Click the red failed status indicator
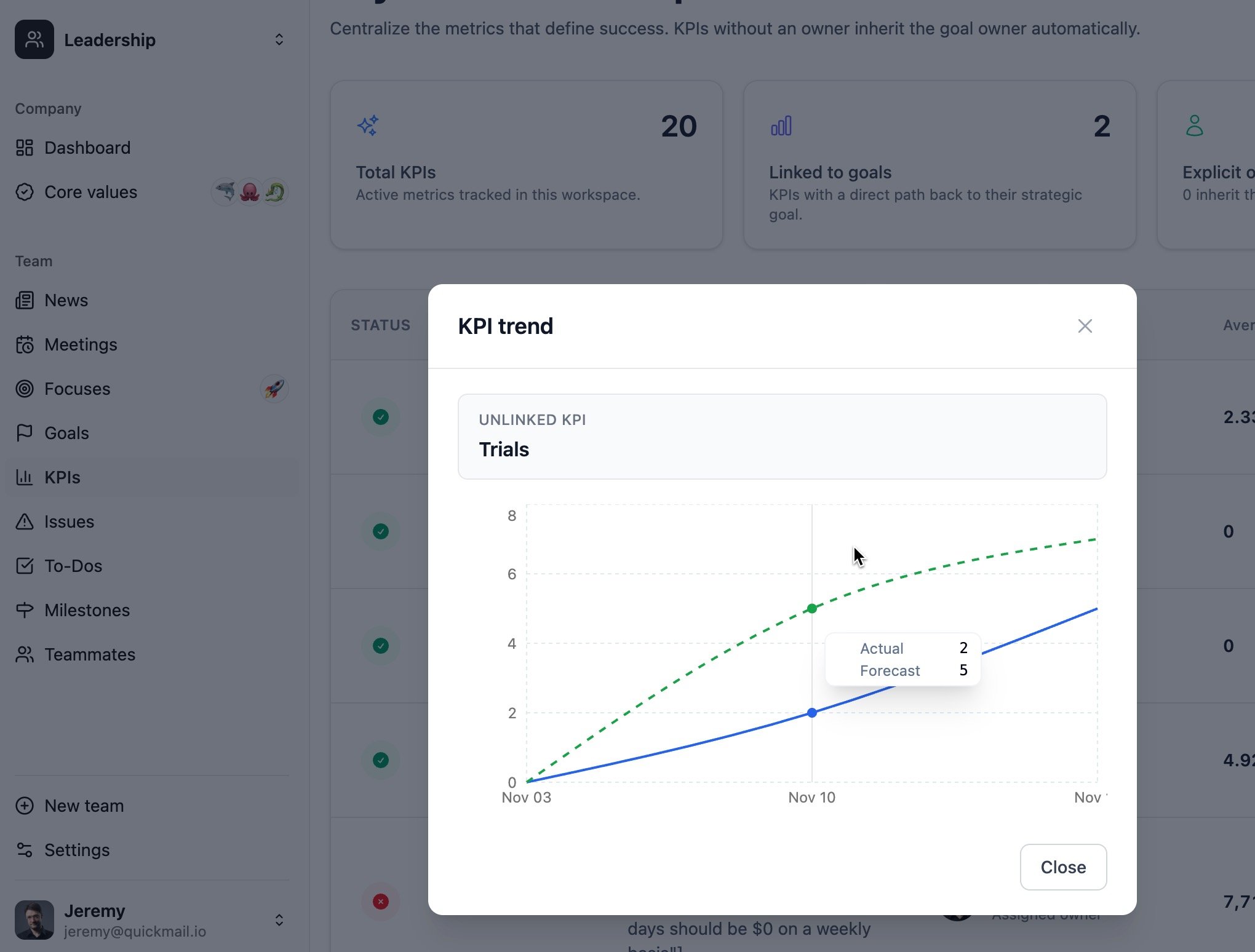 [381, 902]
